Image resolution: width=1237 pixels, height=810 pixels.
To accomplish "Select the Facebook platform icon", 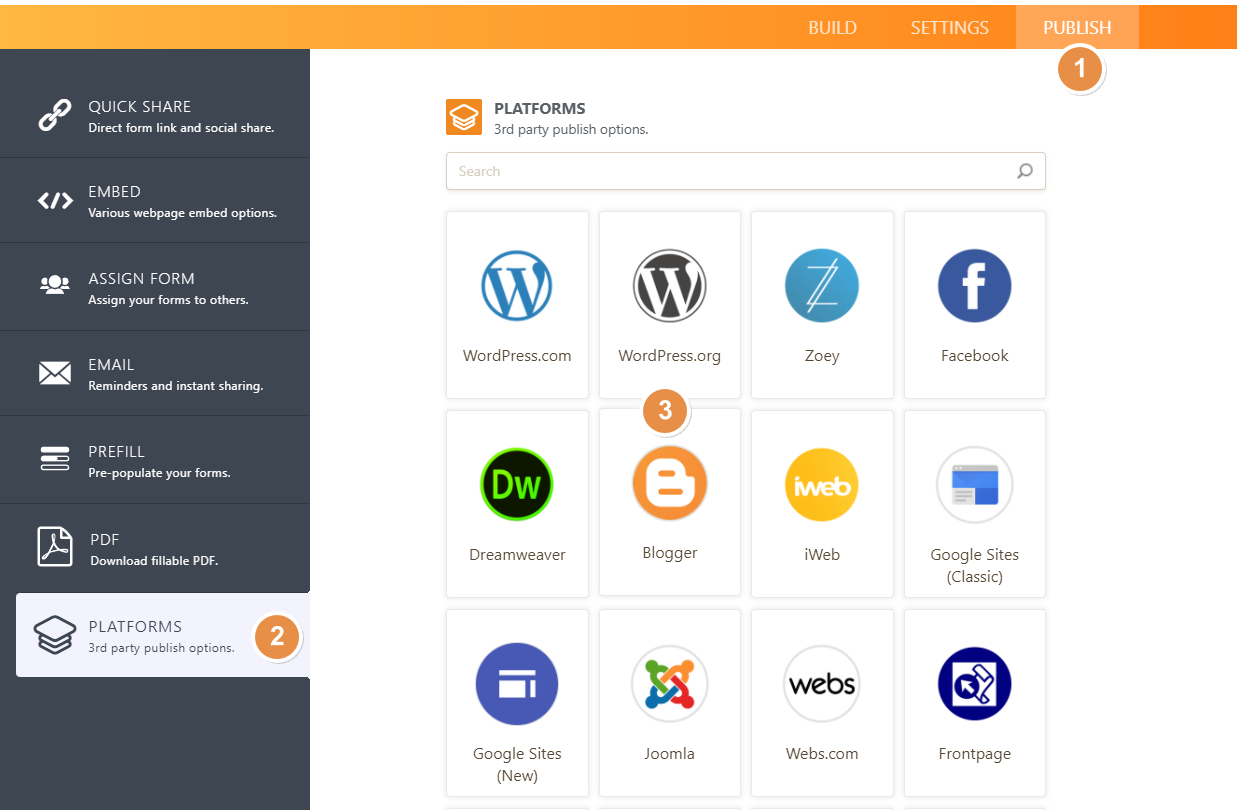I will tap(974, 286).
